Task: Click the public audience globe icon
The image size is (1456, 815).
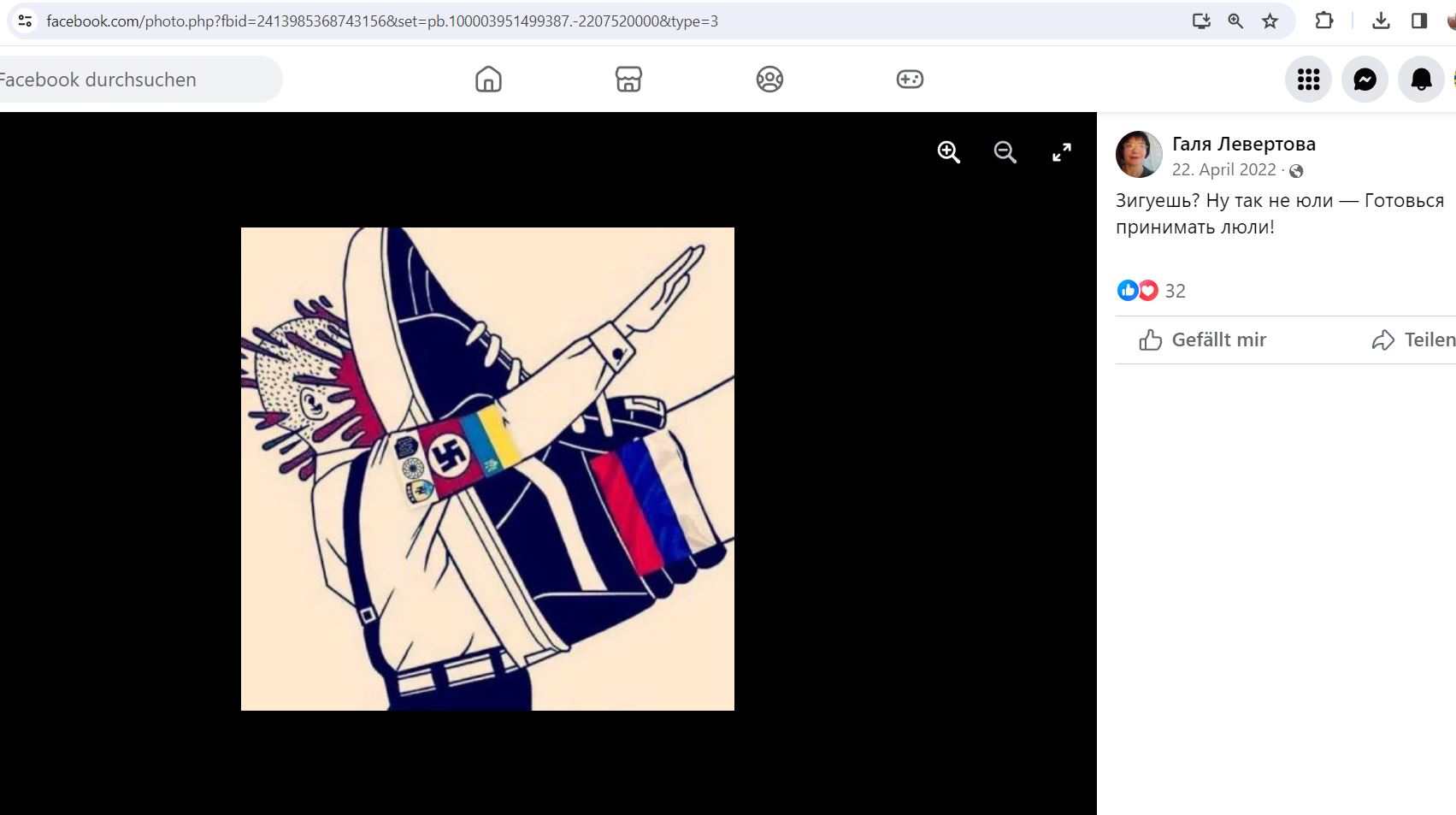Action: click(1296, 171)
